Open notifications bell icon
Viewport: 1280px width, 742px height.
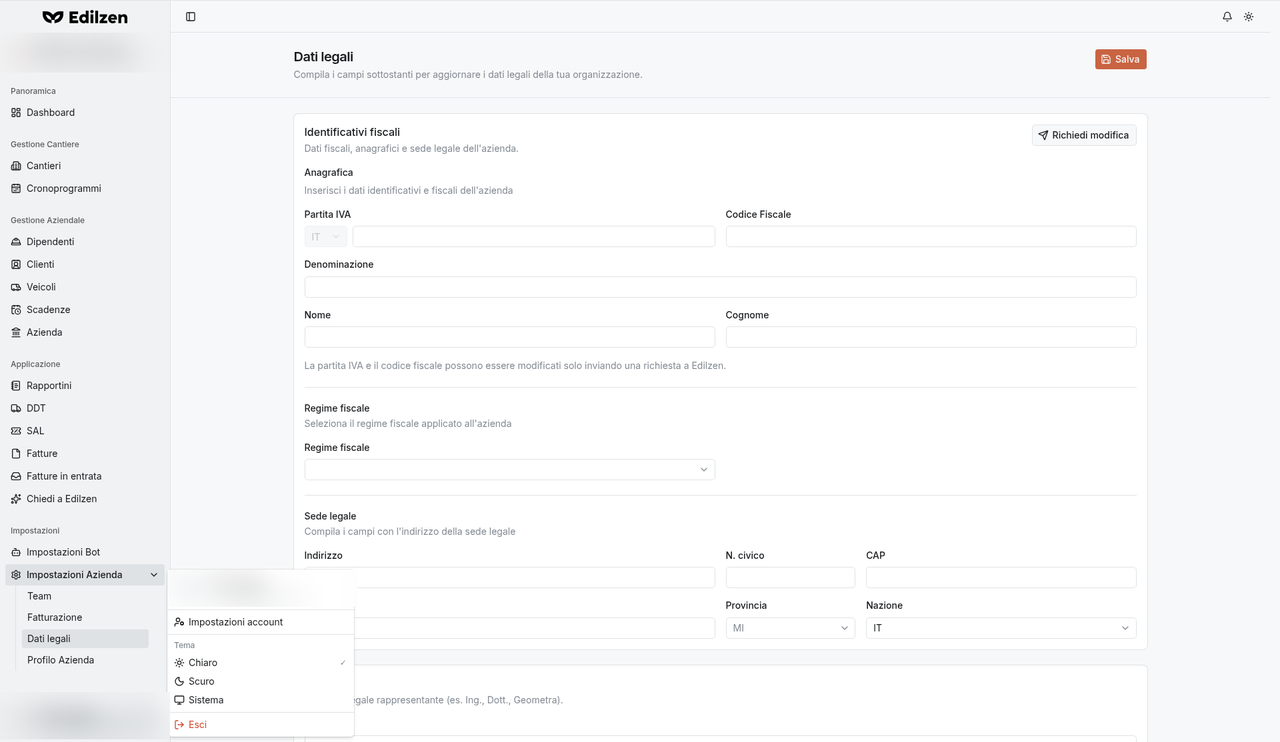pos(1227,17)
